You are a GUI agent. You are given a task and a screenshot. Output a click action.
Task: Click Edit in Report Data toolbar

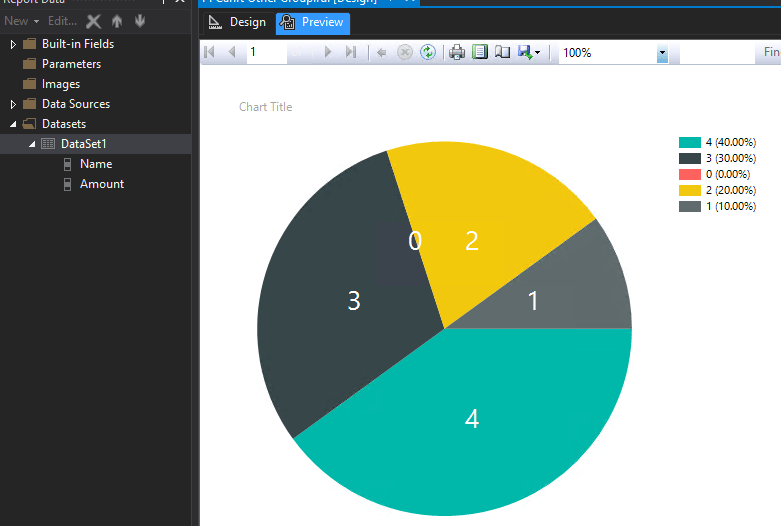tap(62, 21)
